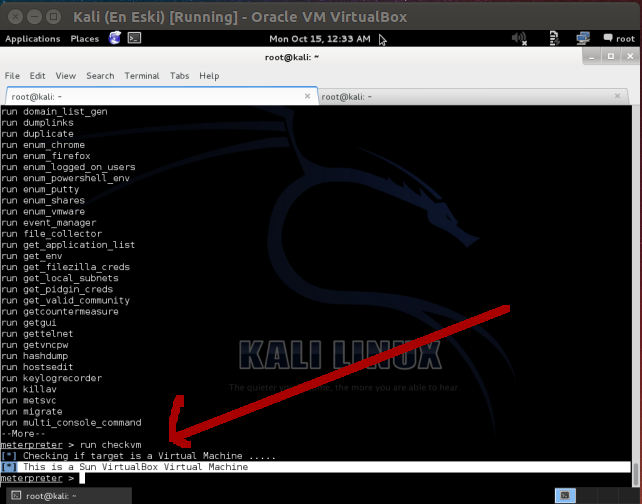Open the Places menu
The width and height of the screenshot is (642, 504).
coord(84,39)
